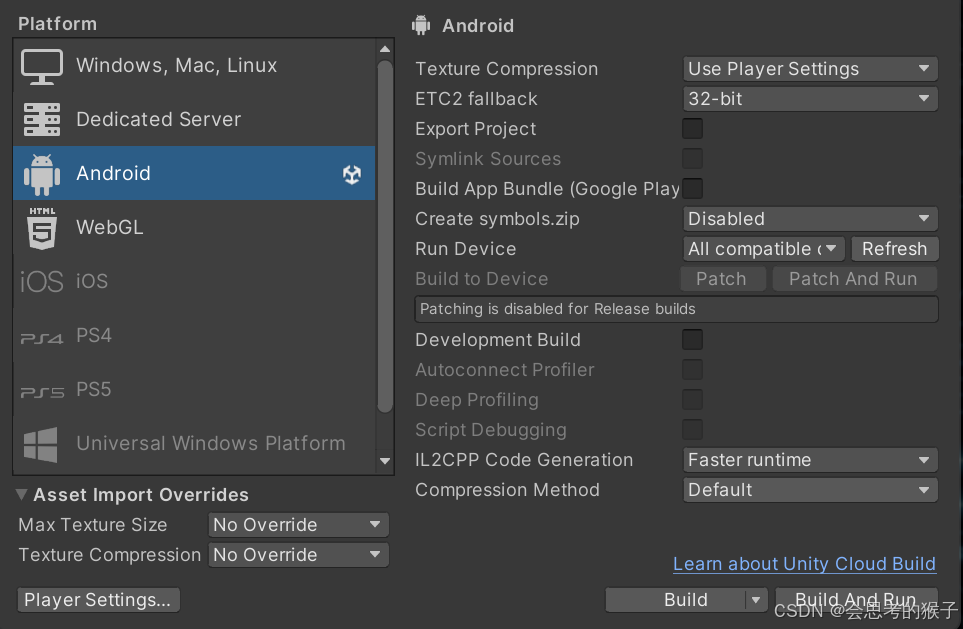Image resolution: width=963 pixels, height=629 pixels.
Task: Open Asset Import Texture Compression override dropdown
Action: (298, 555)
